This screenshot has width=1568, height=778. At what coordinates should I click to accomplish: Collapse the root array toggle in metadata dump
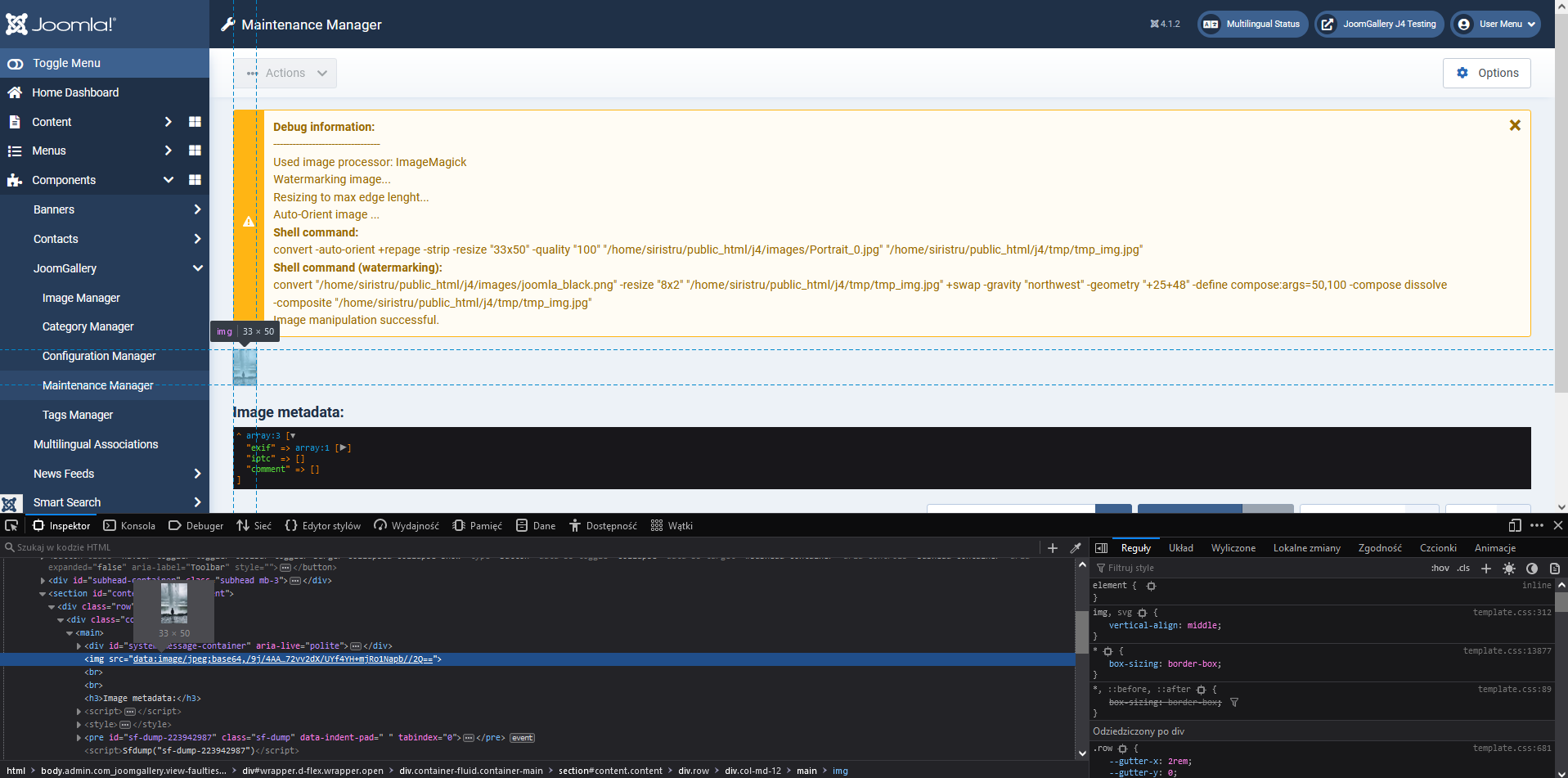point(291,436)
